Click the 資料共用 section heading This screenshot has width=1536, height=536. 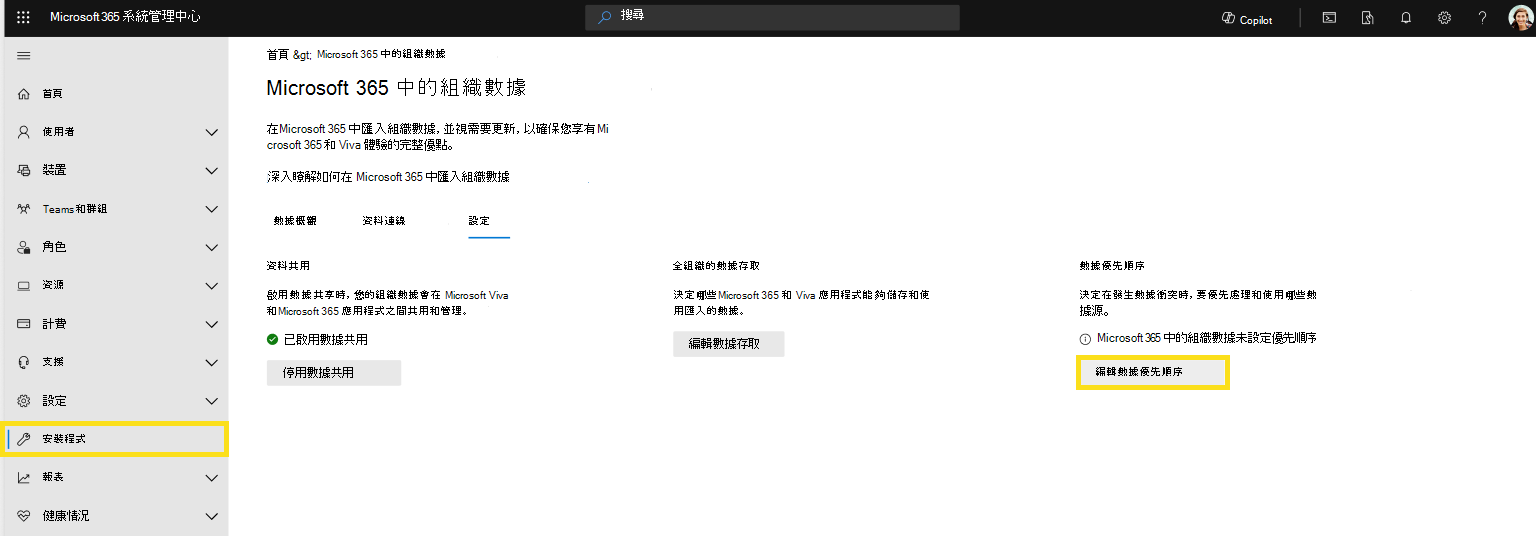point(288,267)
